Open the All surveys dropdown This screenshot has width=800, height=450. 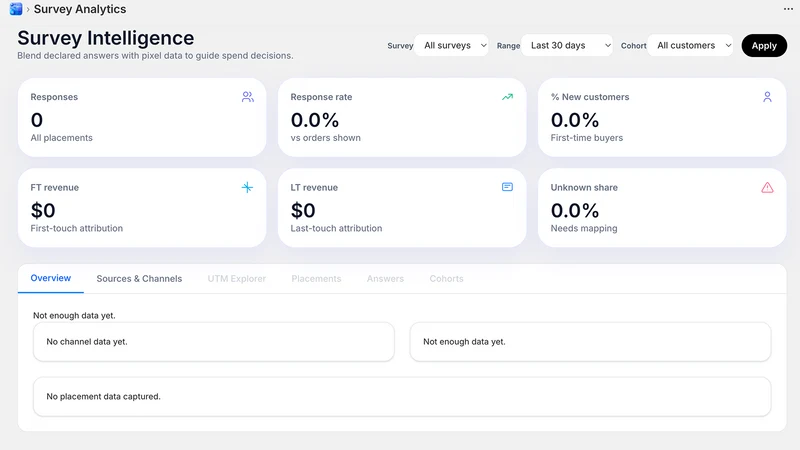[x=452, y=45]
